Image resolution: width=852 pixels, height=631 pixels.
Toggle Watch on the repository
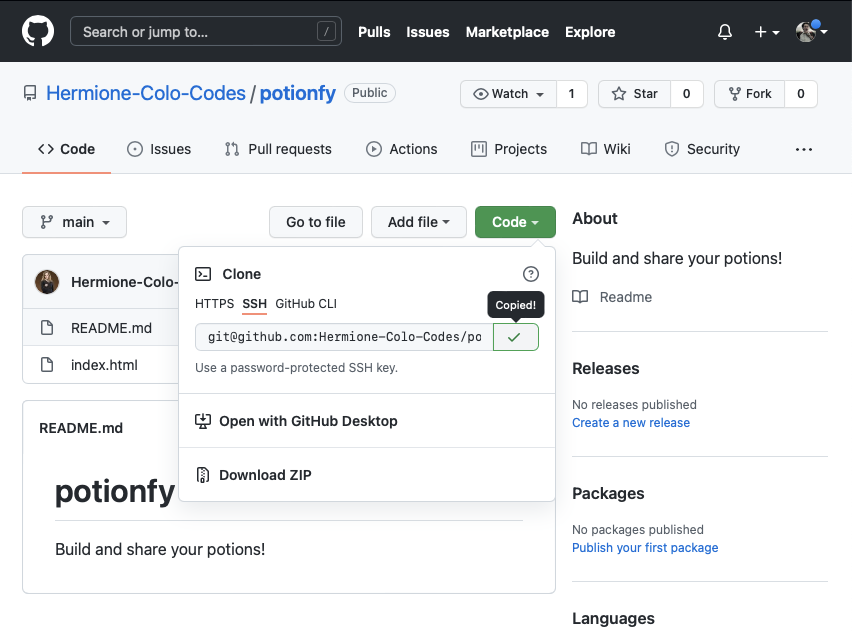[x=508, y=94]
